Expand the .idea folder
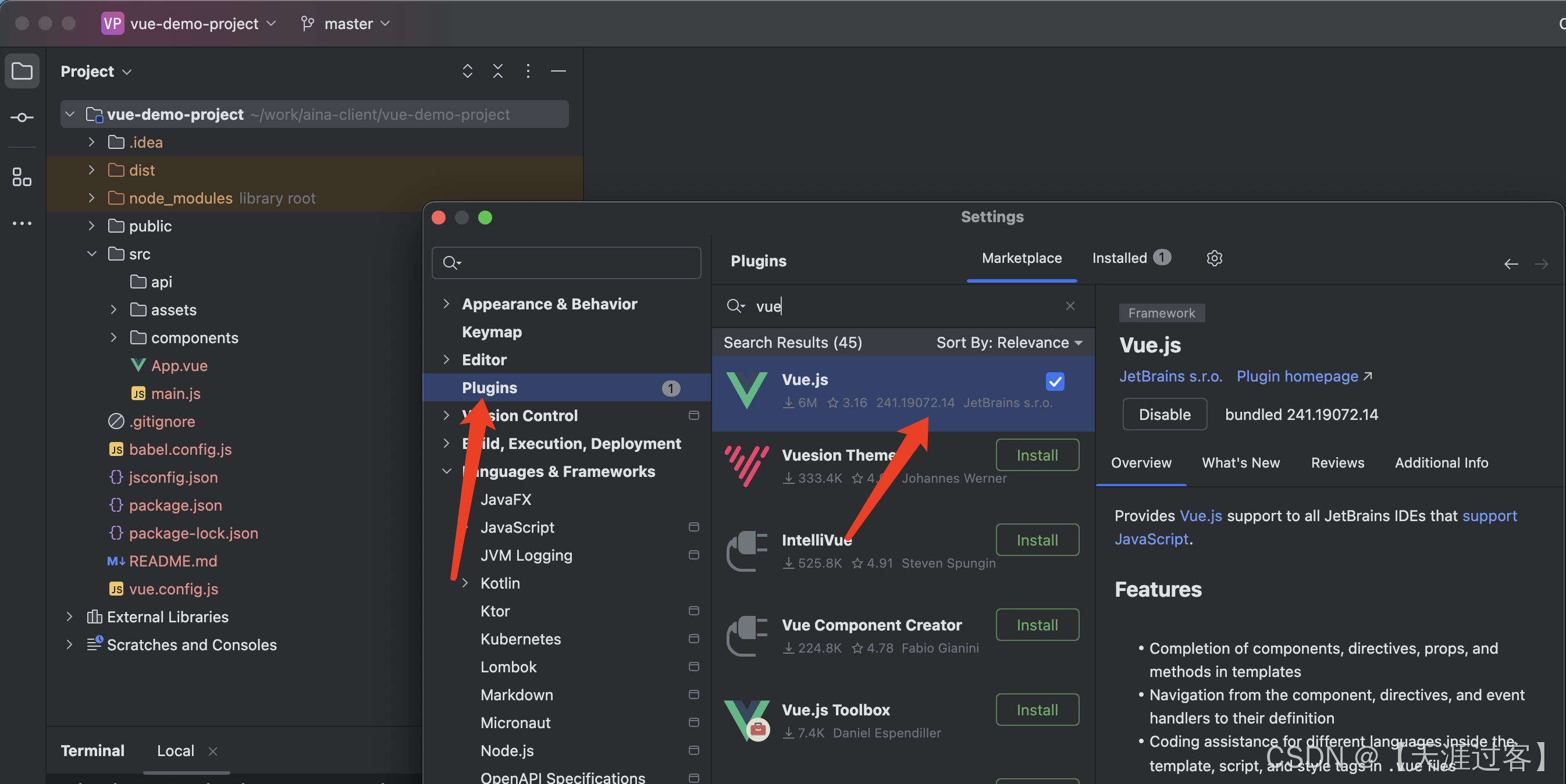Viewport: 1566px width, 784px height. pyautogui.click(x=91, y=142)
